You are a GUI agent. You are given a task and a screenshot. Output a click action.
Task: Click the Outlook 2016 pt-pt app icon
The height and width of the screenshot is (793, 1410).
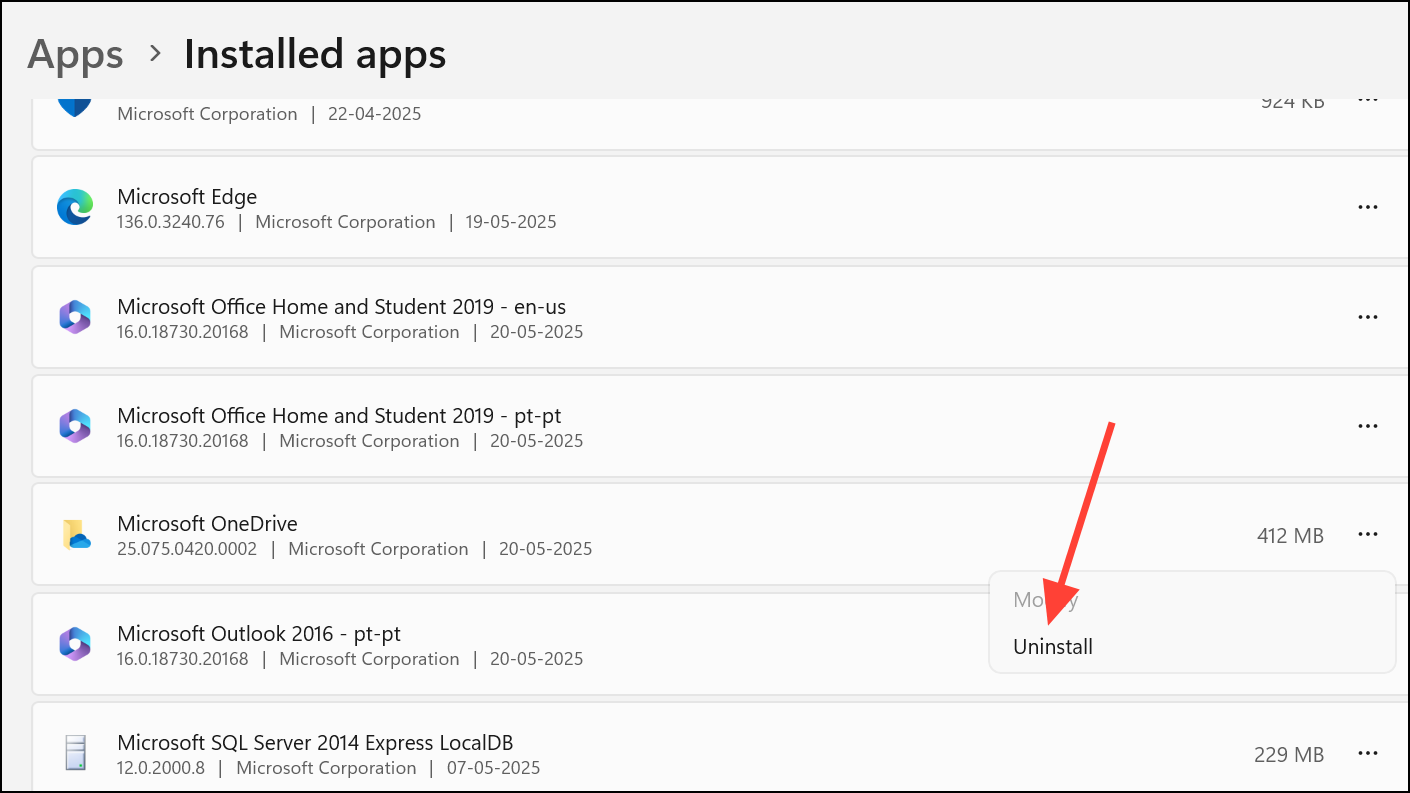75,644
